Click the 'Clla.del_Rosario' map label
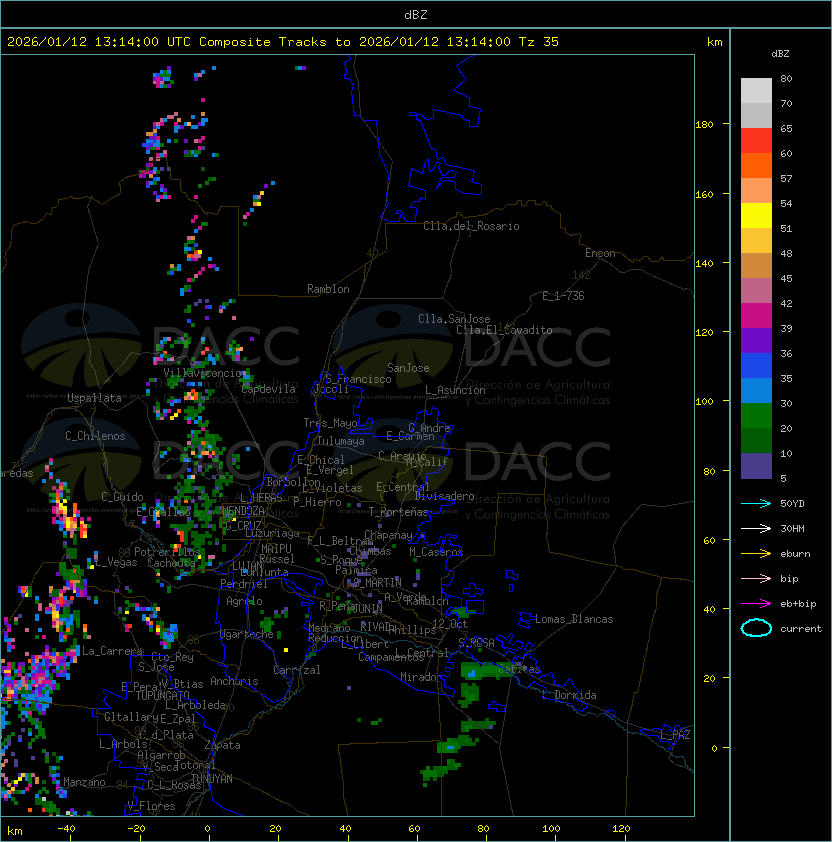 point(471,226)
